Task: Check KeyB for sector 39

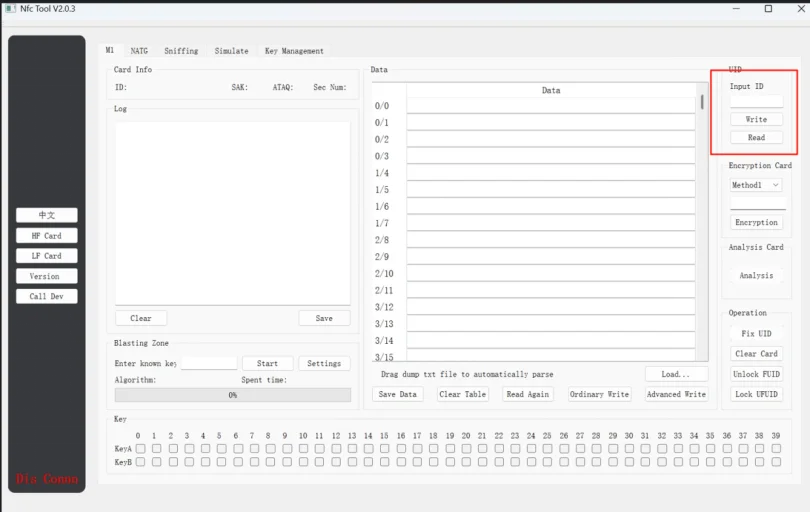Action: pos(776,462)
